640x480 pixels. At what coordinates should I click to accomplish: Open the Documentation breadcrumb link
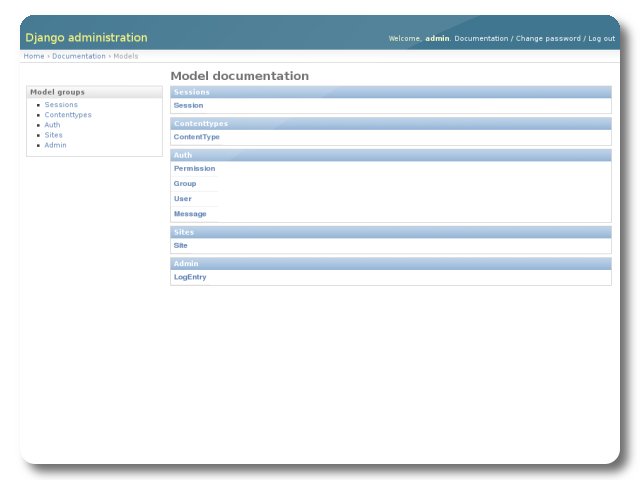(x=78, y=56)
